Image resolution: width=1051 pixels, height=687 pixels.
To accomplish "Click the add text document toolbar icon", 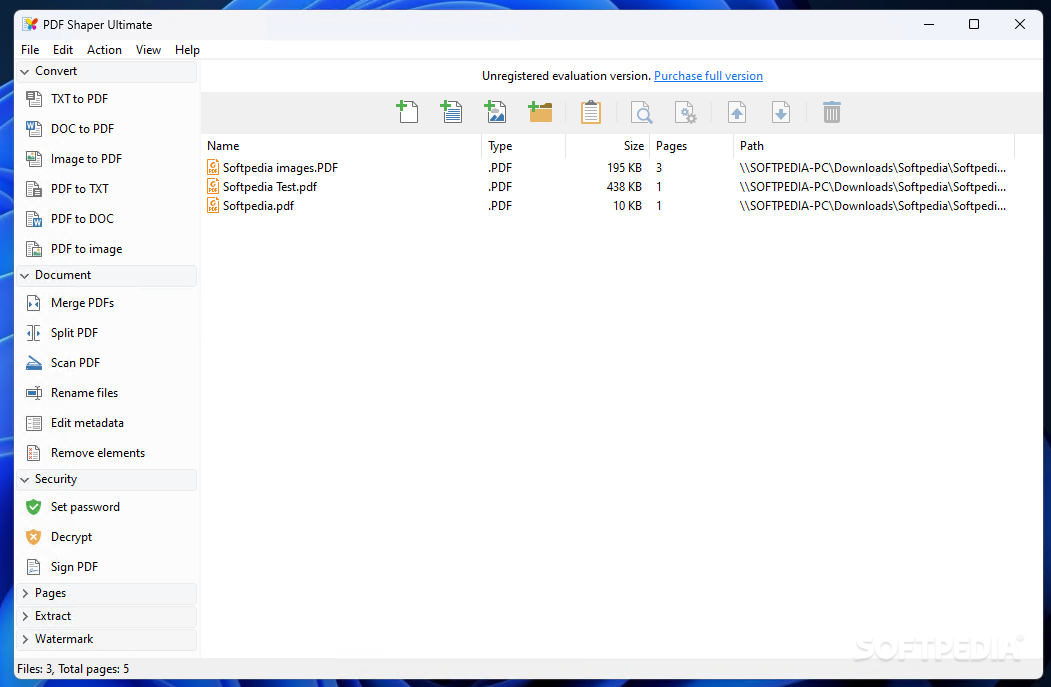I will [451, 112].
